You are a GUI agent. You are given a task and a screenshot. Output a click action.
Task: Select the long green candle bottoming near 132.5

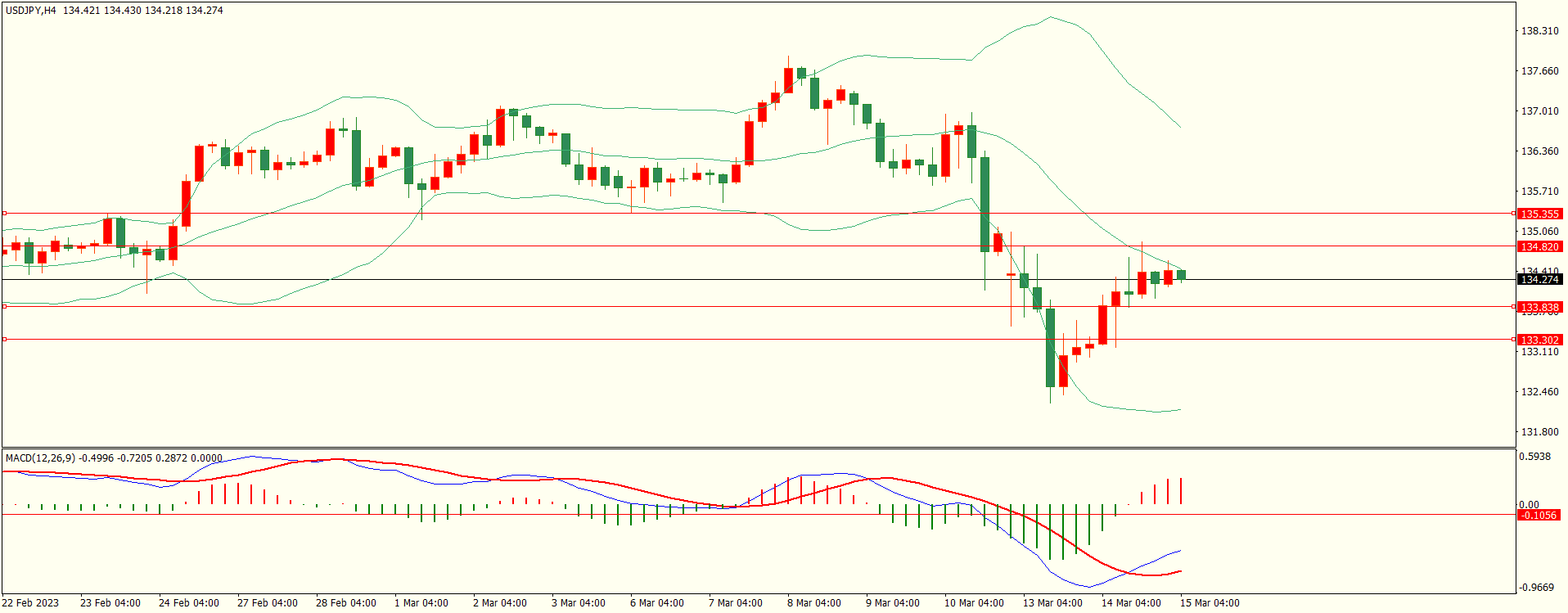pyautogui.click(x=1050, y=348)
